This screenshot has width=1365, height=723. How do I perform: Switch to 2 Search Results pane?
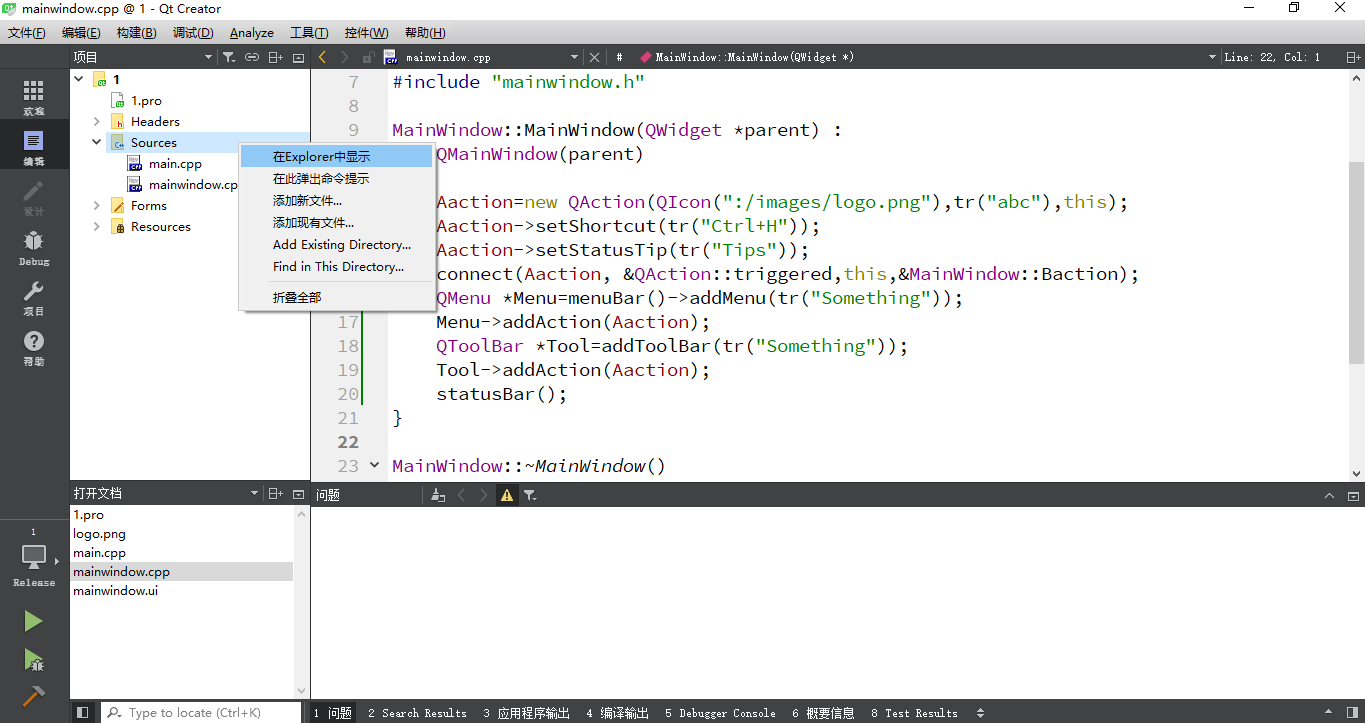[417, 713]
